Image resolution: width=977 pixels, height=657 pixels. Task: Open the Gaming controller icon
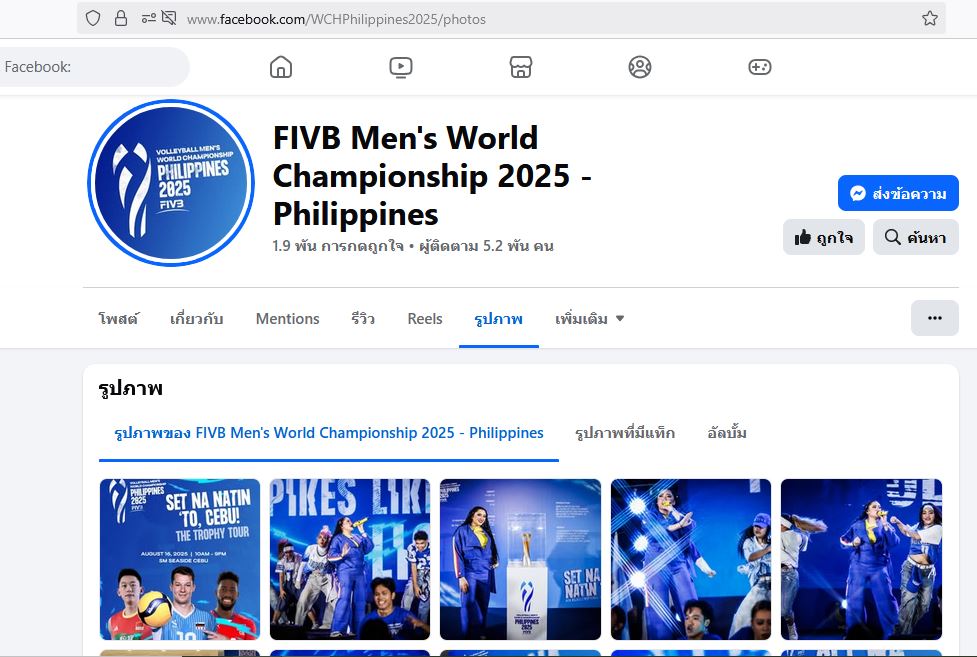point(760,67)
